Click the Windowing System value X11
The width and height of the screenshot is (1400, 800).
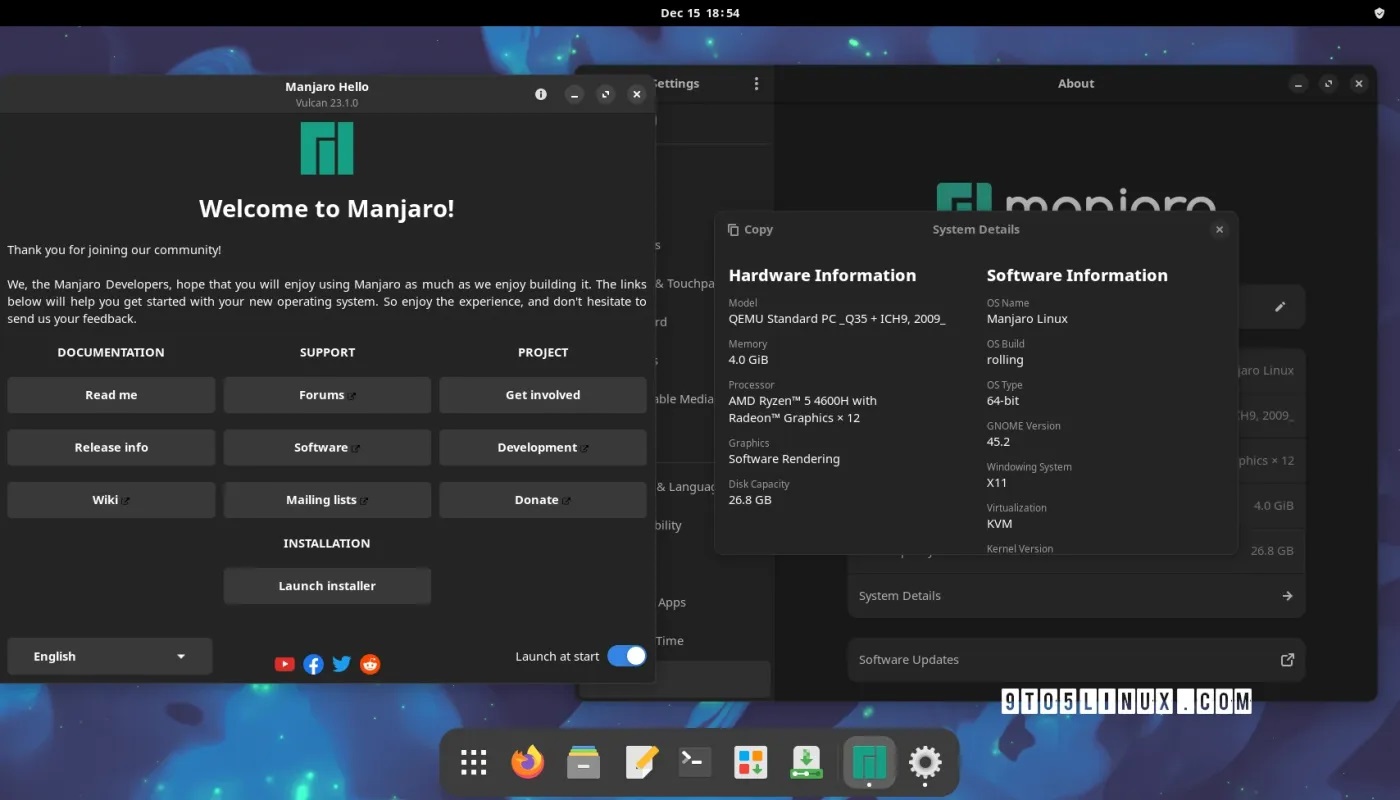[996, 483]
